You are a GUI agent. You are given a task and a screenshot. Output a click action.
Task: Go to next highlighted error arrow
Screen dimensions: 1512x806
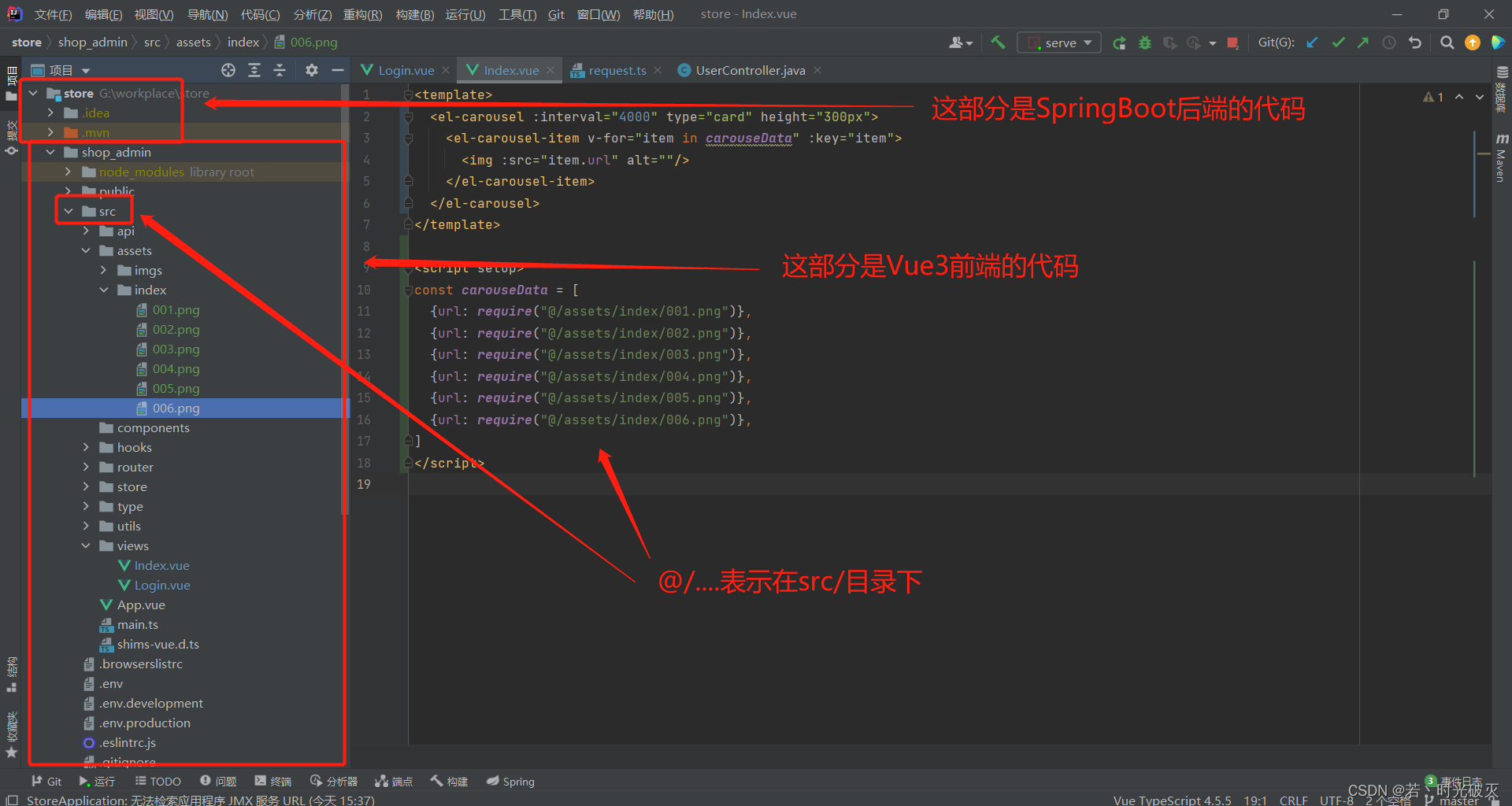click(1480, 97)
